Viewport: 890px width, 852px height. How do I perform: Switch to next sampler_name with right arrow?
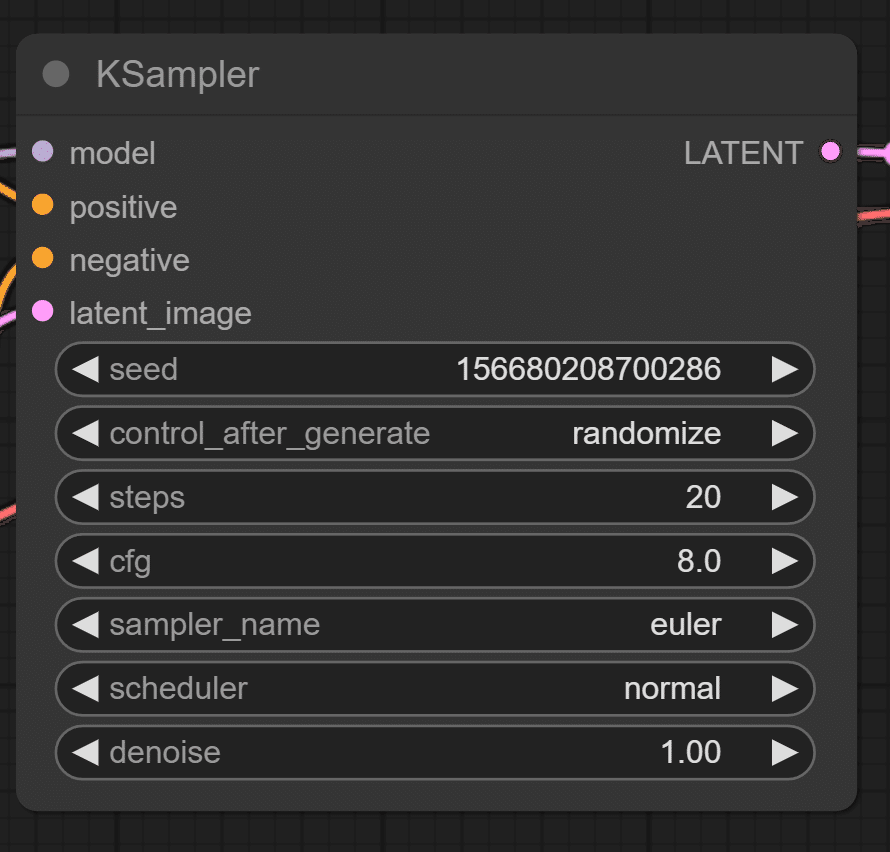[785, 625]
